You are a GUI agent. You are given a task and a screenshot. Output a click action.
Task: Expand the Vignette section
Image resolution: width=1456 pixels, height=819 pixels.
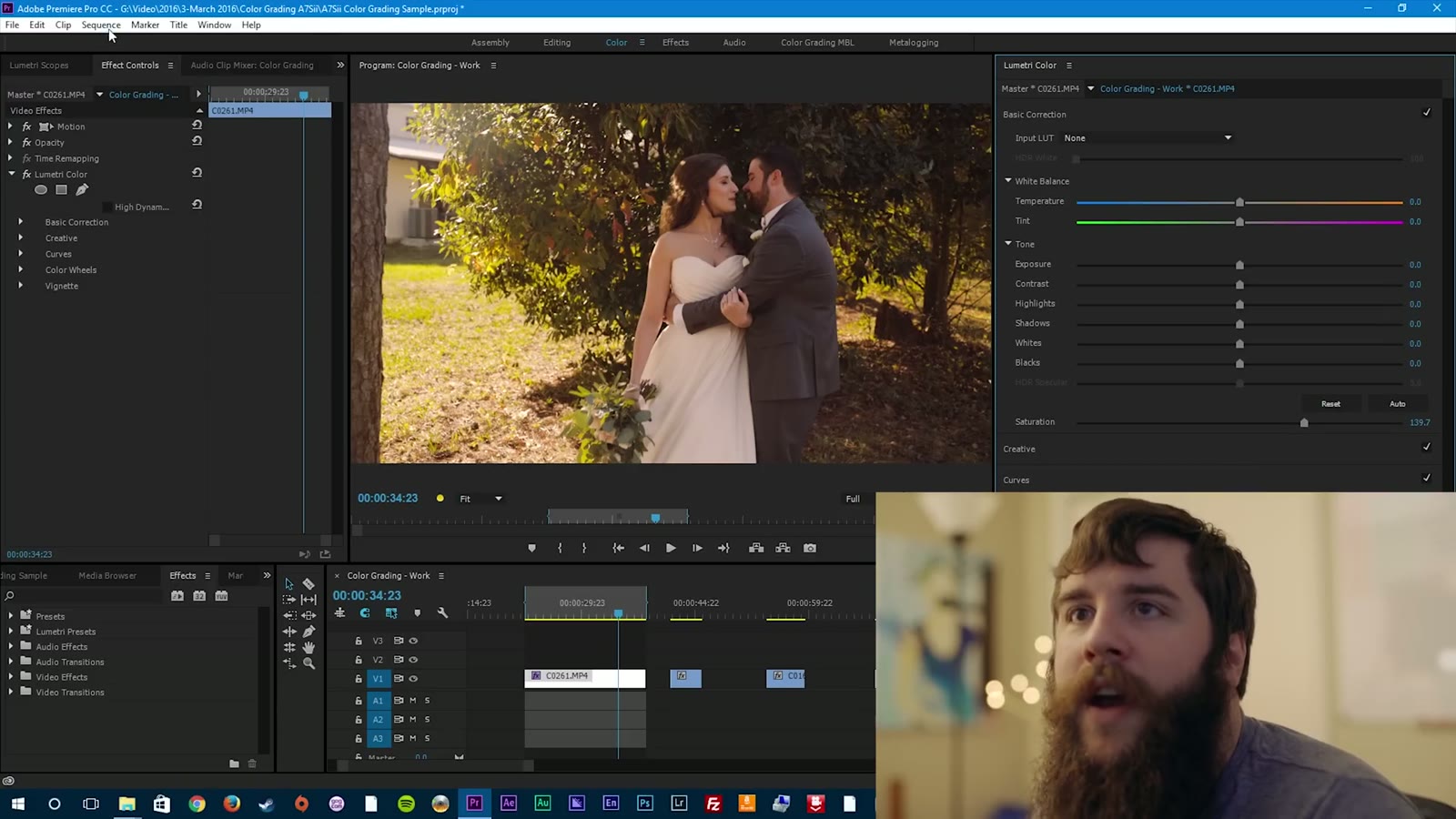click(x=20, y=286)
